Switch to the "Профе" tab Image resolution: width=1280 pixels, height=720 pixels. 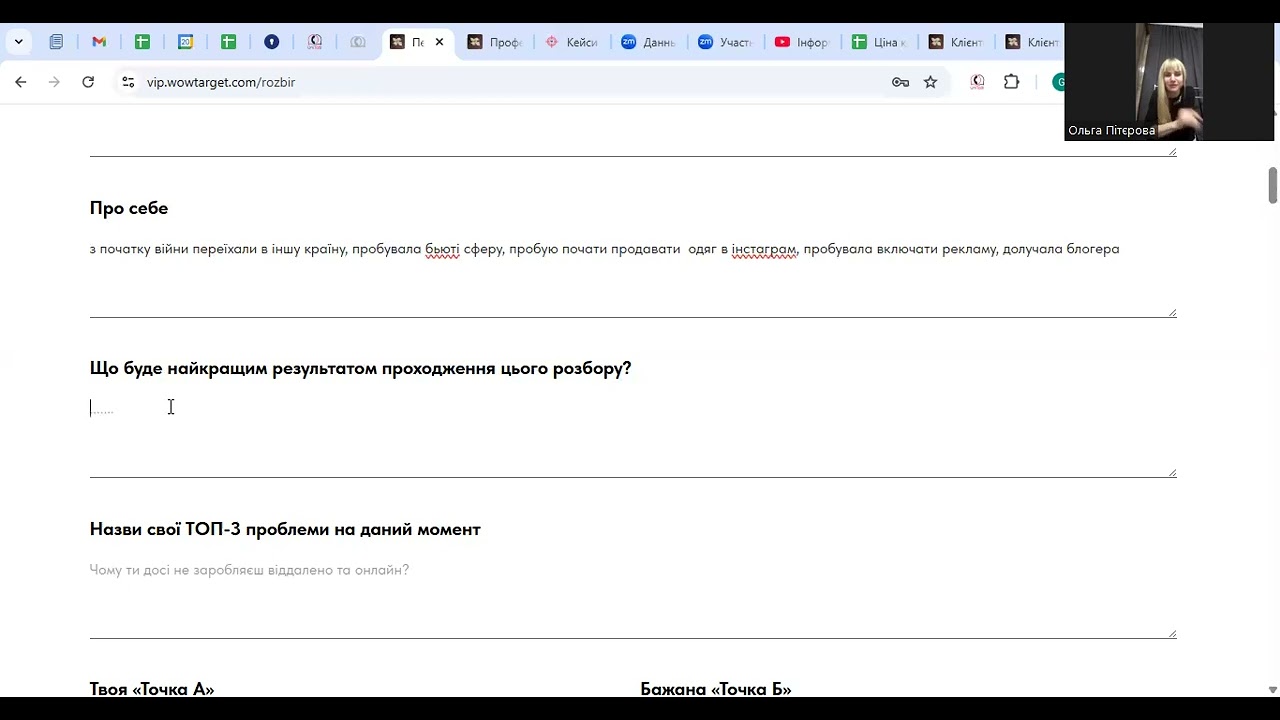click(496, 42)
